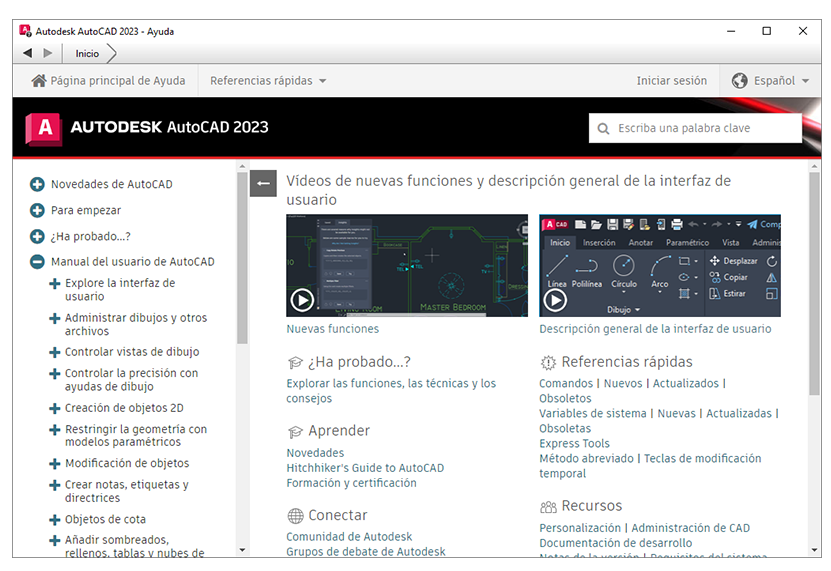This screenshot has width=831, height=571.
Task: Play the Nuevas funciones video
Action: coord(302,301)
